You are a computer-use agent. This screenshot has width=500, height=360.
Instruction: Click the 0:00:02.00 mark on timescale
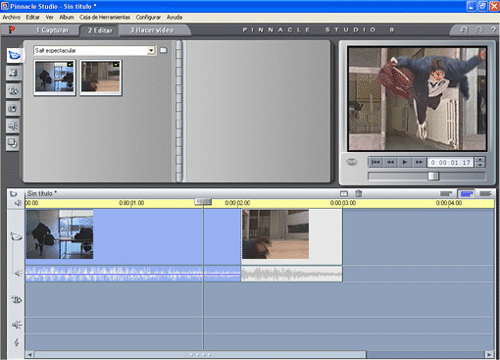pyautogui.click(x=237, y=203)
